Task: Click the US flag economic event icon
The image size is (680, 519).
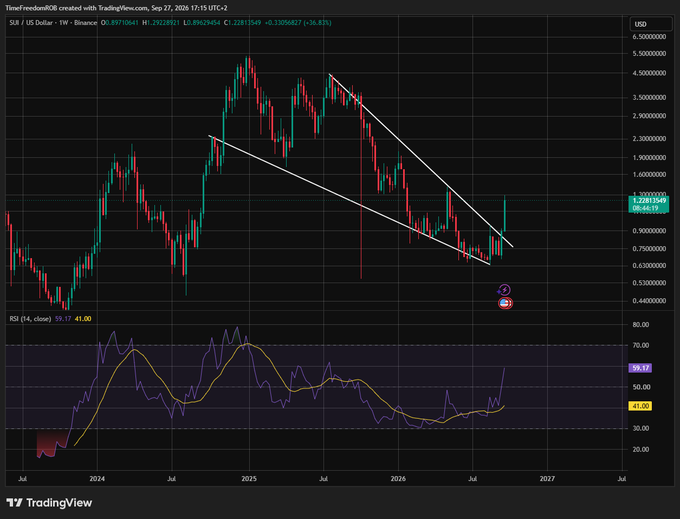Action: [505, 303]
